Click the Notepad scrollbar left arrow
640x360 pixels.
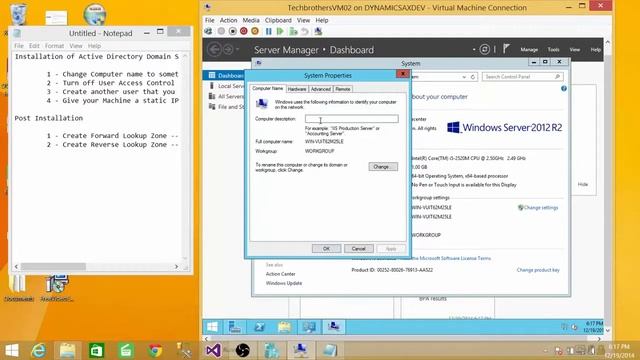click(16, 267)
